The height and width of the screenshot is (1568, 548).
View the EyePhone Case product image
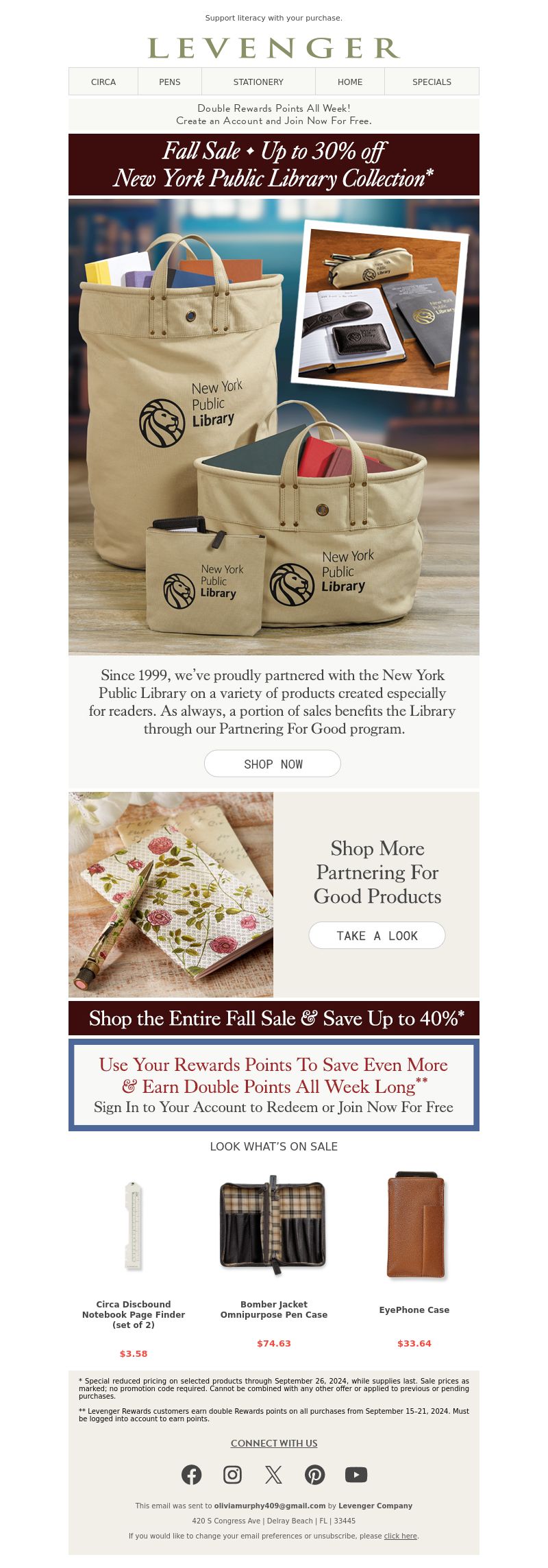coord(415,1225)
